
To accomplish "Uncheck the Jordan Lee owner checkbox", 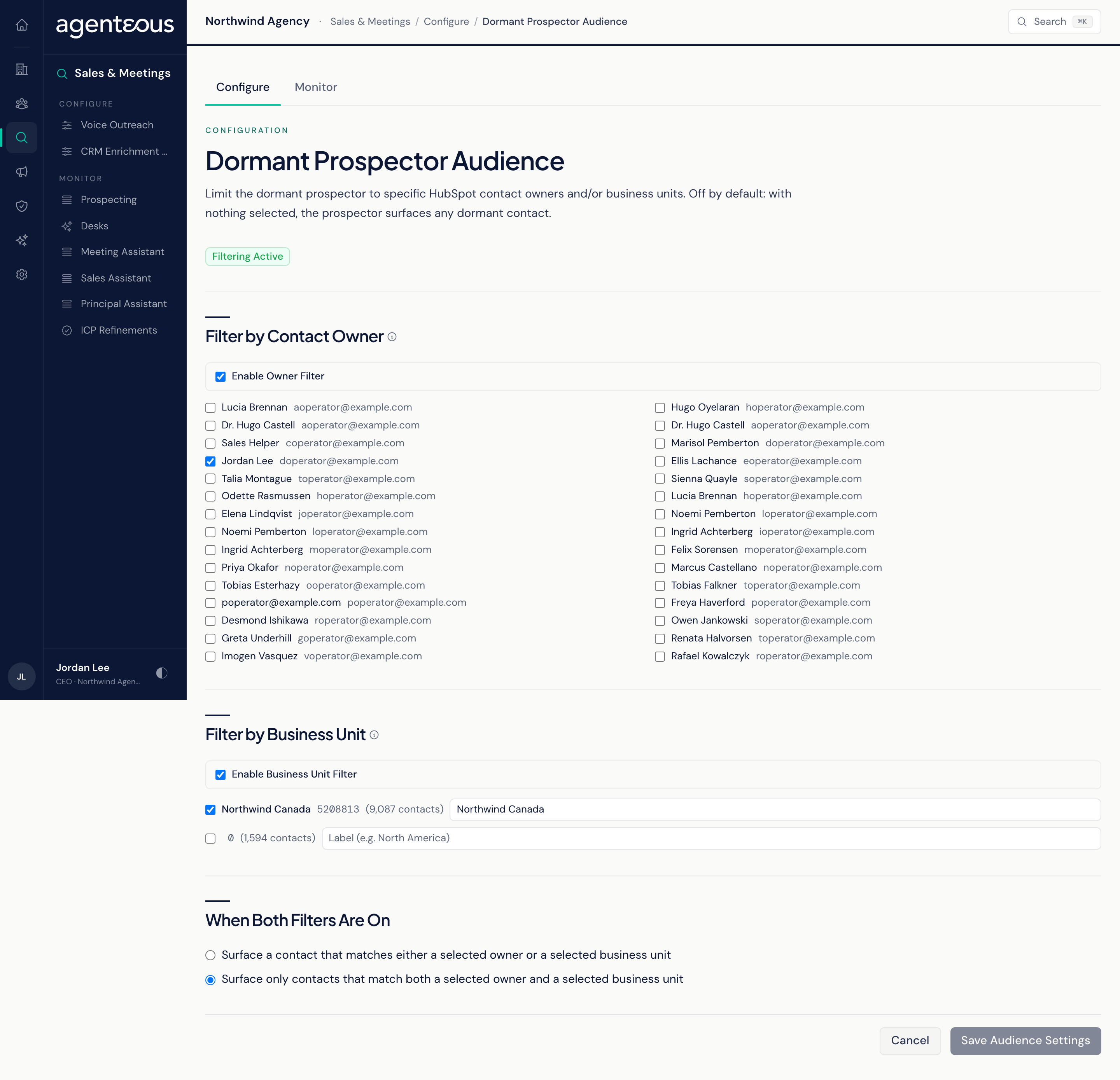I will click(x=210, y=461).
